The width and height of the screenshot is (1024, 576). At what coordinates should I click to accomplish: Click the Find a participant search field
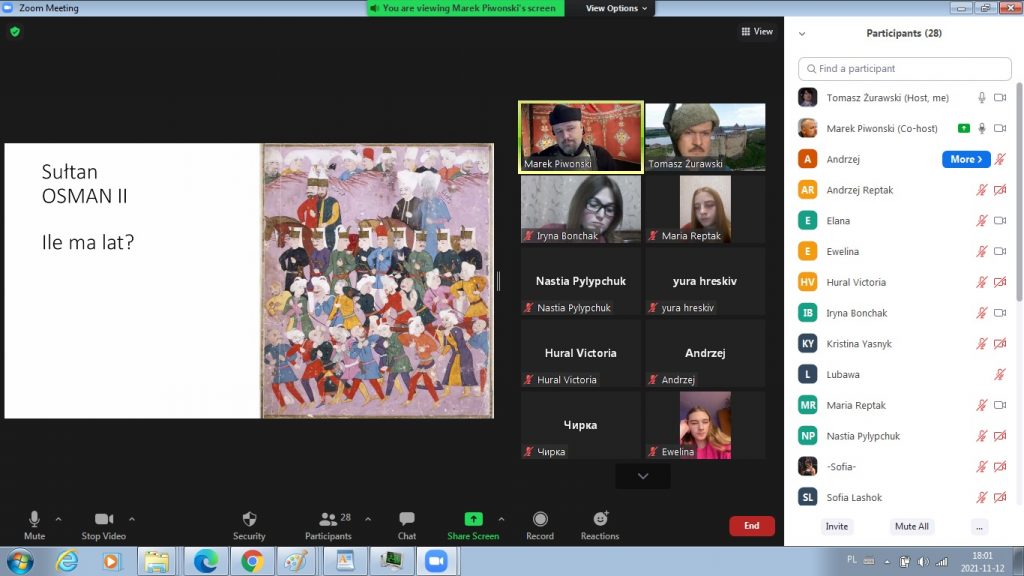coord(905,69)
